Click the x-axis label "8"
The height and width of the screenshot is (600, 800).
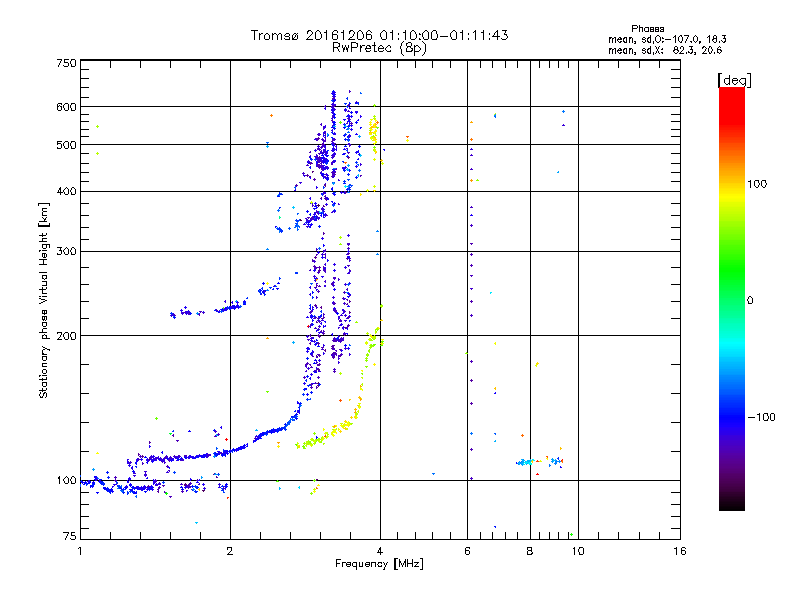pos(530,551)
